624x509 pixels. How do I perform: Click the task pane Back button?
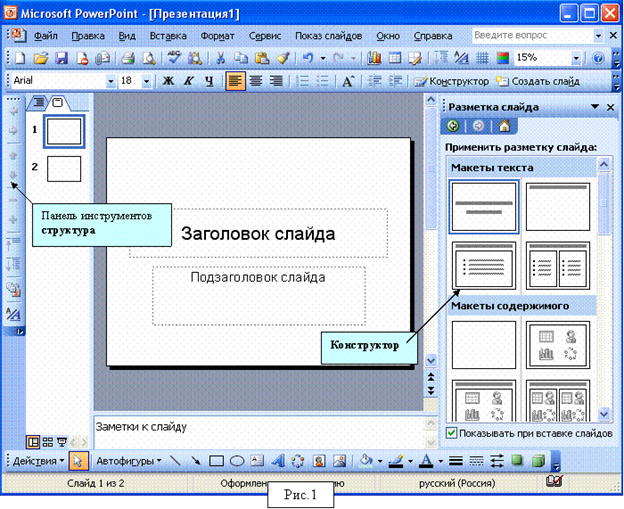click(453, 126)
